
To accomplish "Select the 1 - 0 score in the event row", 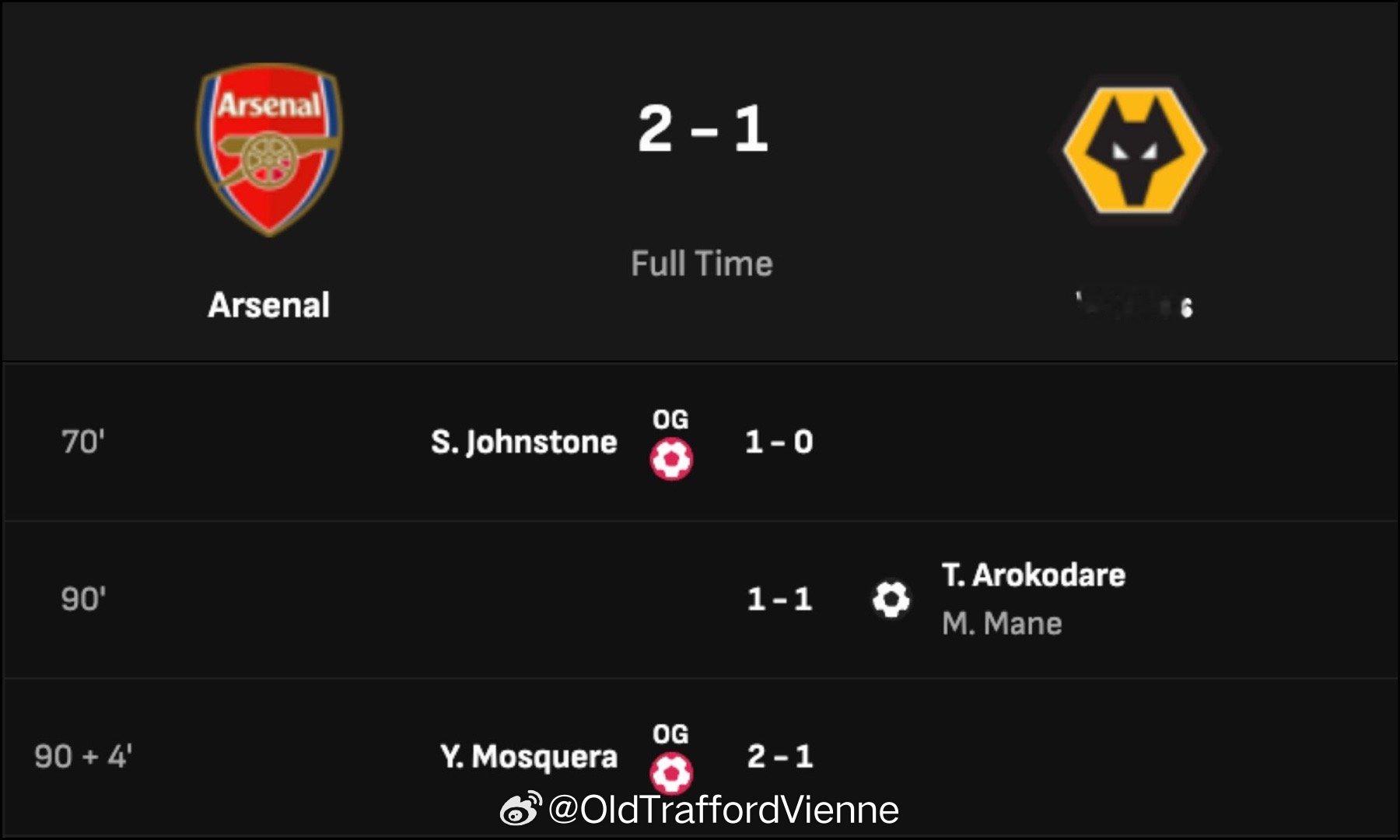I will click(779, 442).
